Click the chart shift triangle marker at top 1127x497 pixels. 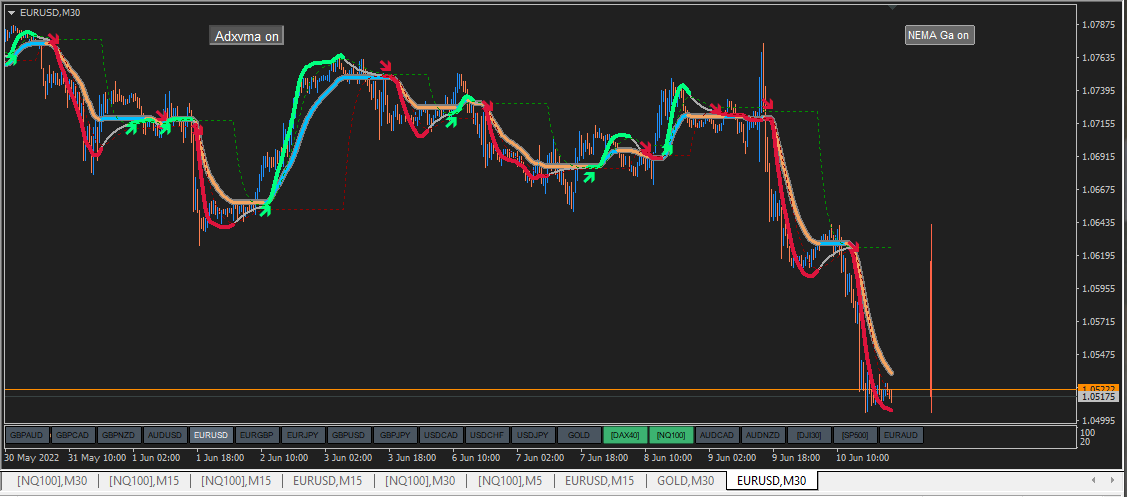pos(892,6)
